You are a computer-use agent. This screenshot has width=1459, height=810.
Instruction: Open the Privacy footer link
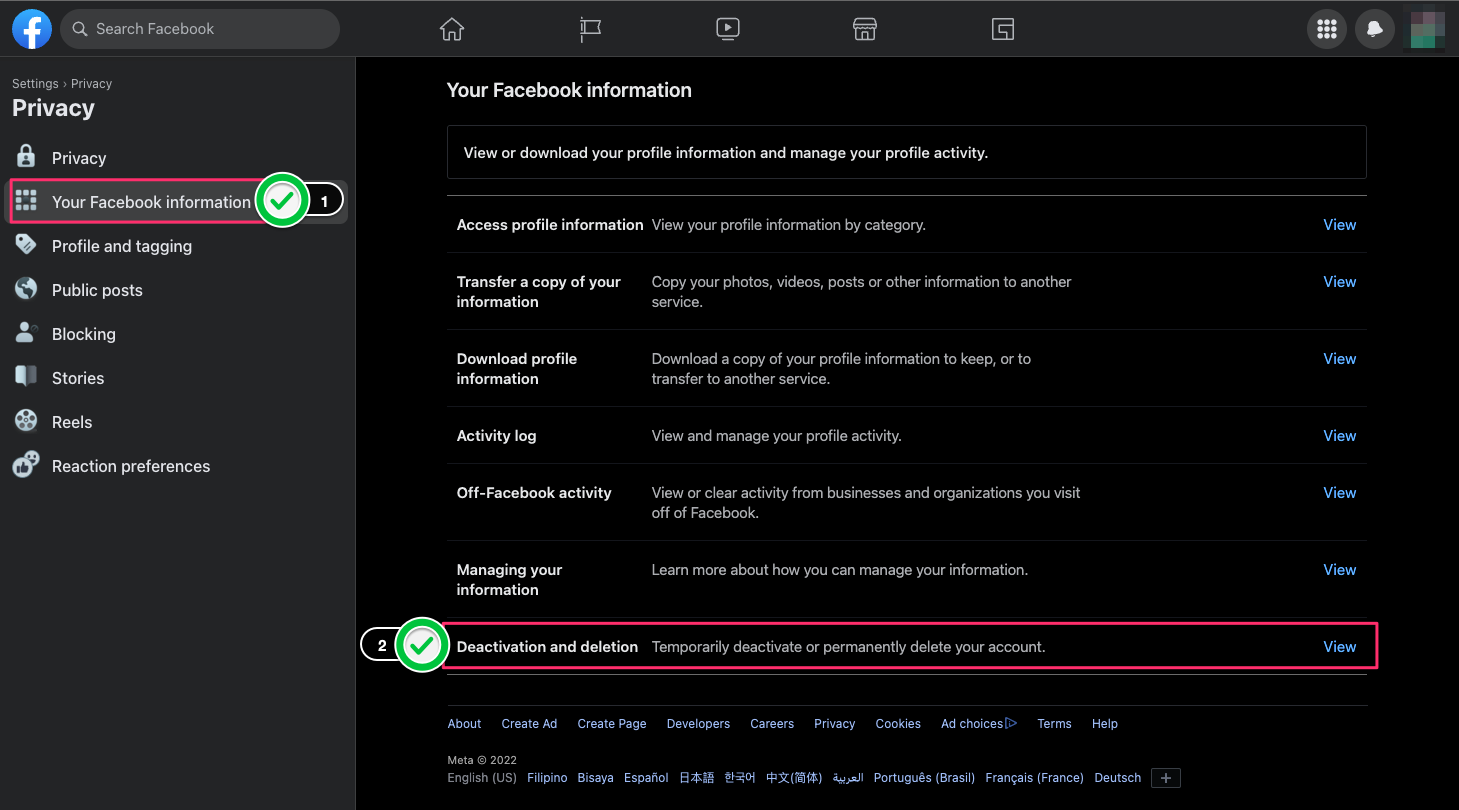point(834,724)
